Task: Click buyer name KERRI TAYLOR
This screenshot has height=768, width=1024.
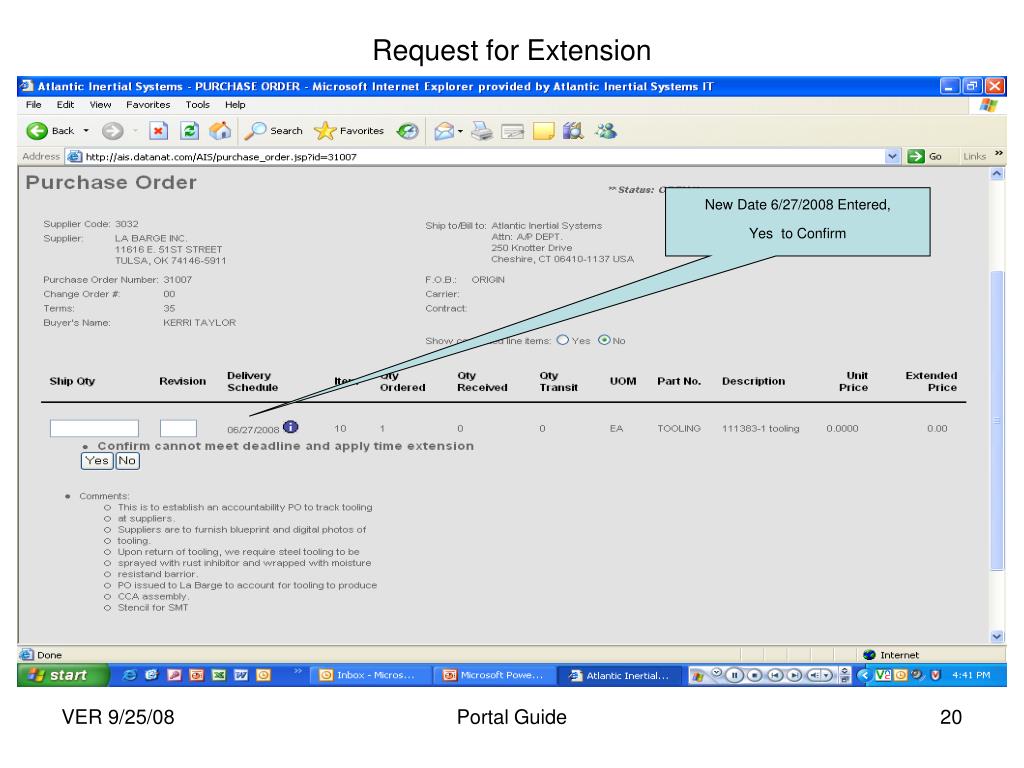Action: coord(199,323)
